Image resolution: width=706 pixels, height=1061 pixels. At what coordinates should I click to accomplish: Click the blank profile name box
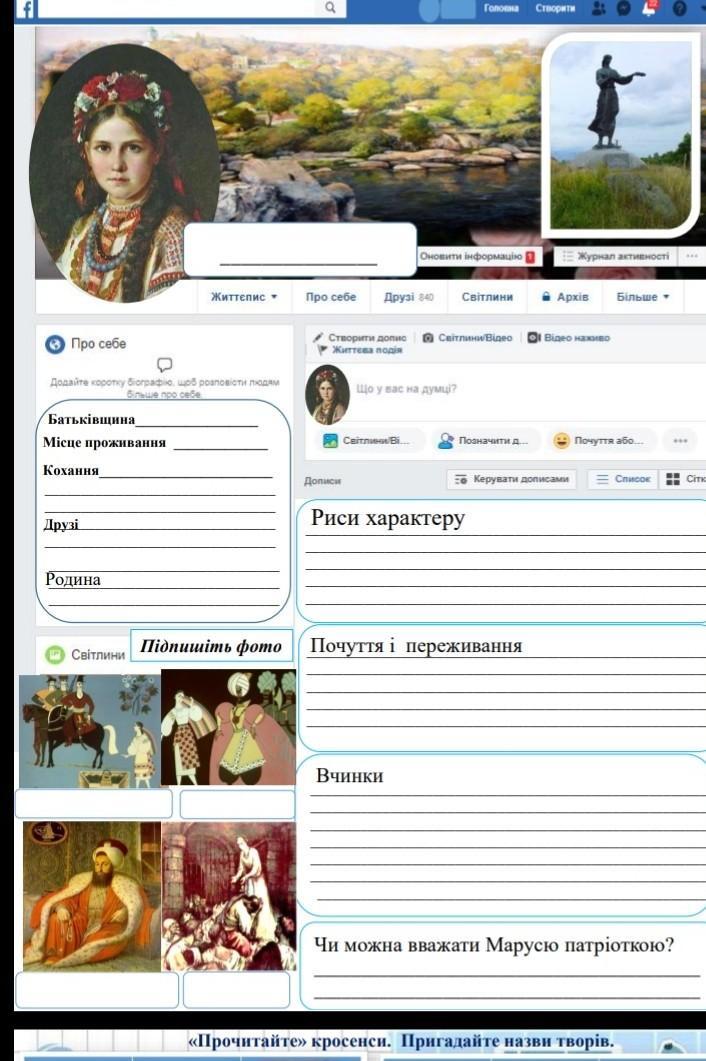[x=300, y=250]
